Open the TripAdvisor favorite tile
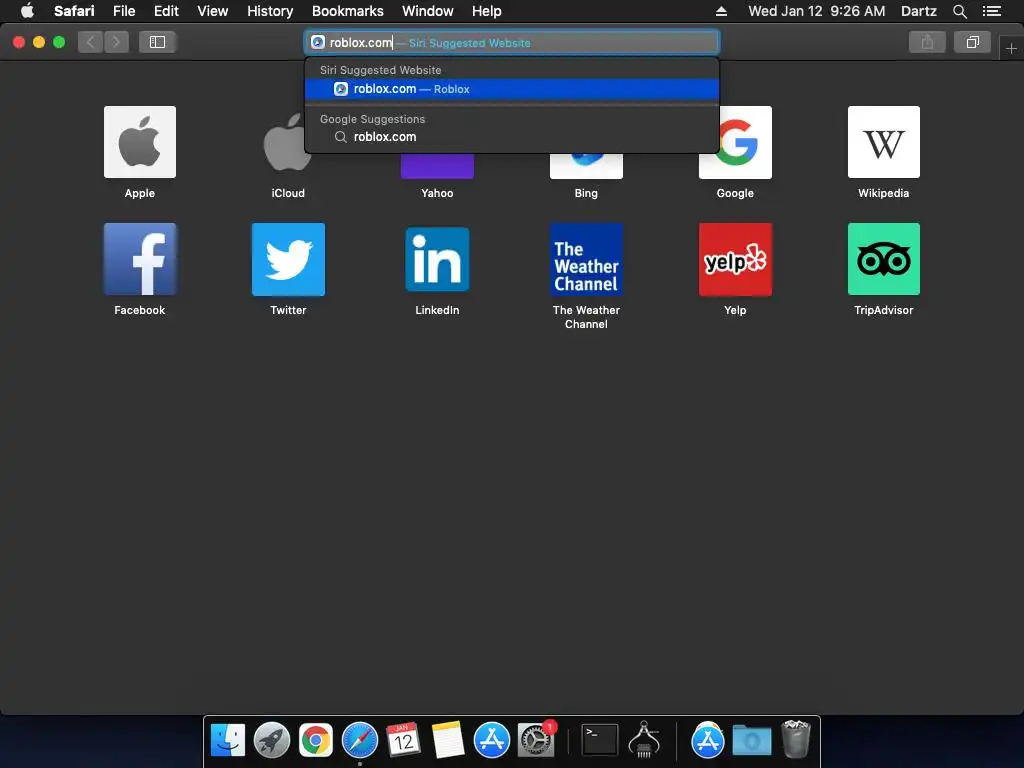 884,259
